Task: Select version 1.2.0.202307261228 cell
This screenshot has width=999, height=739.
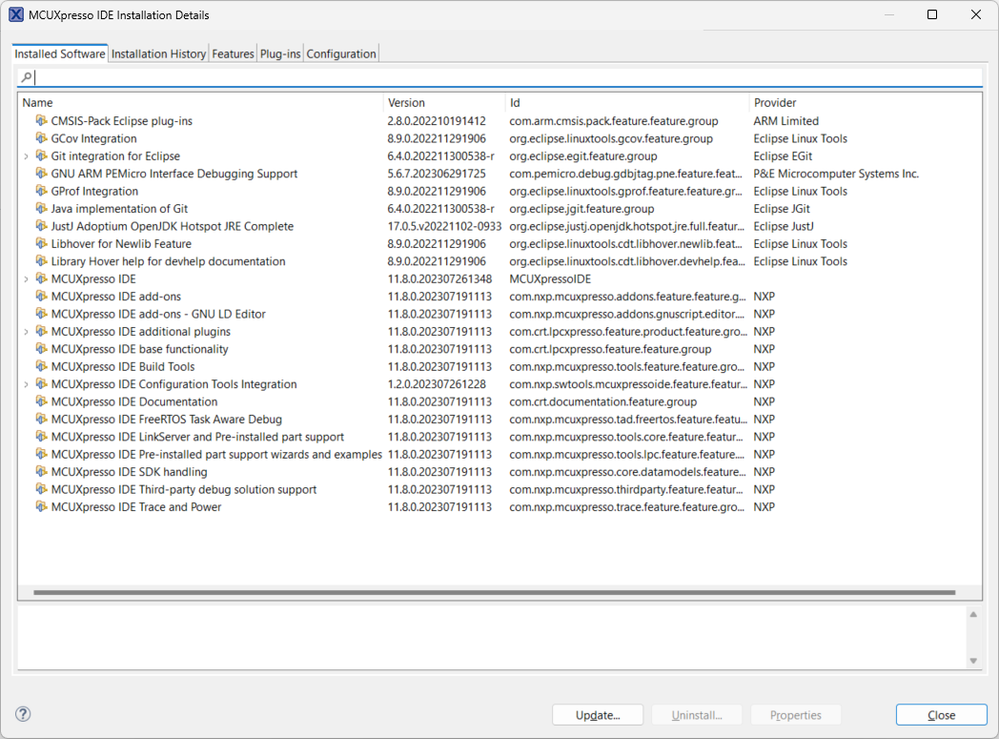Action: tap(436, 384)
